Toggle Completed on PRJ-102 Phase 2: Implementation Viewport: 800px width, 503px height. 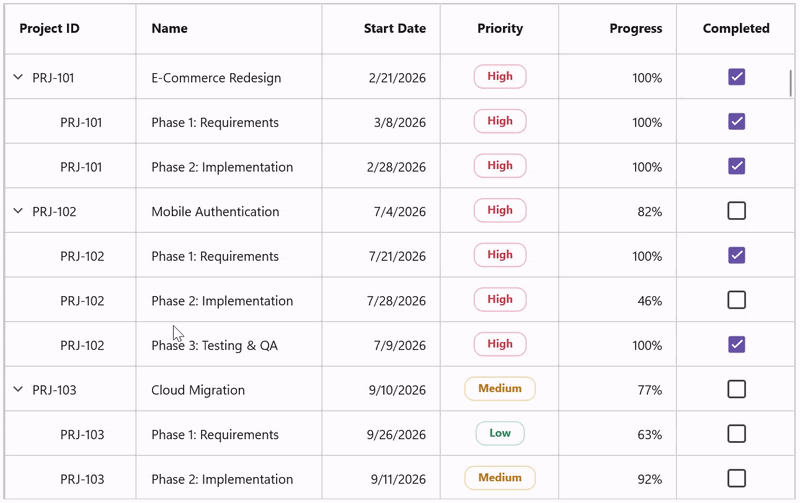click(x=736, y=300)
